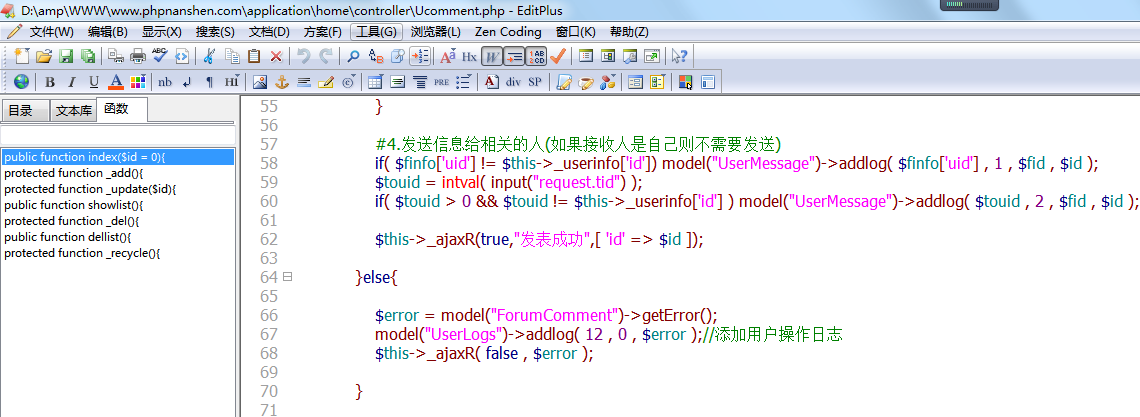This screenshot has width=1140, height=417.
Task: Save all open documents
Action: [x=88, y=56]
